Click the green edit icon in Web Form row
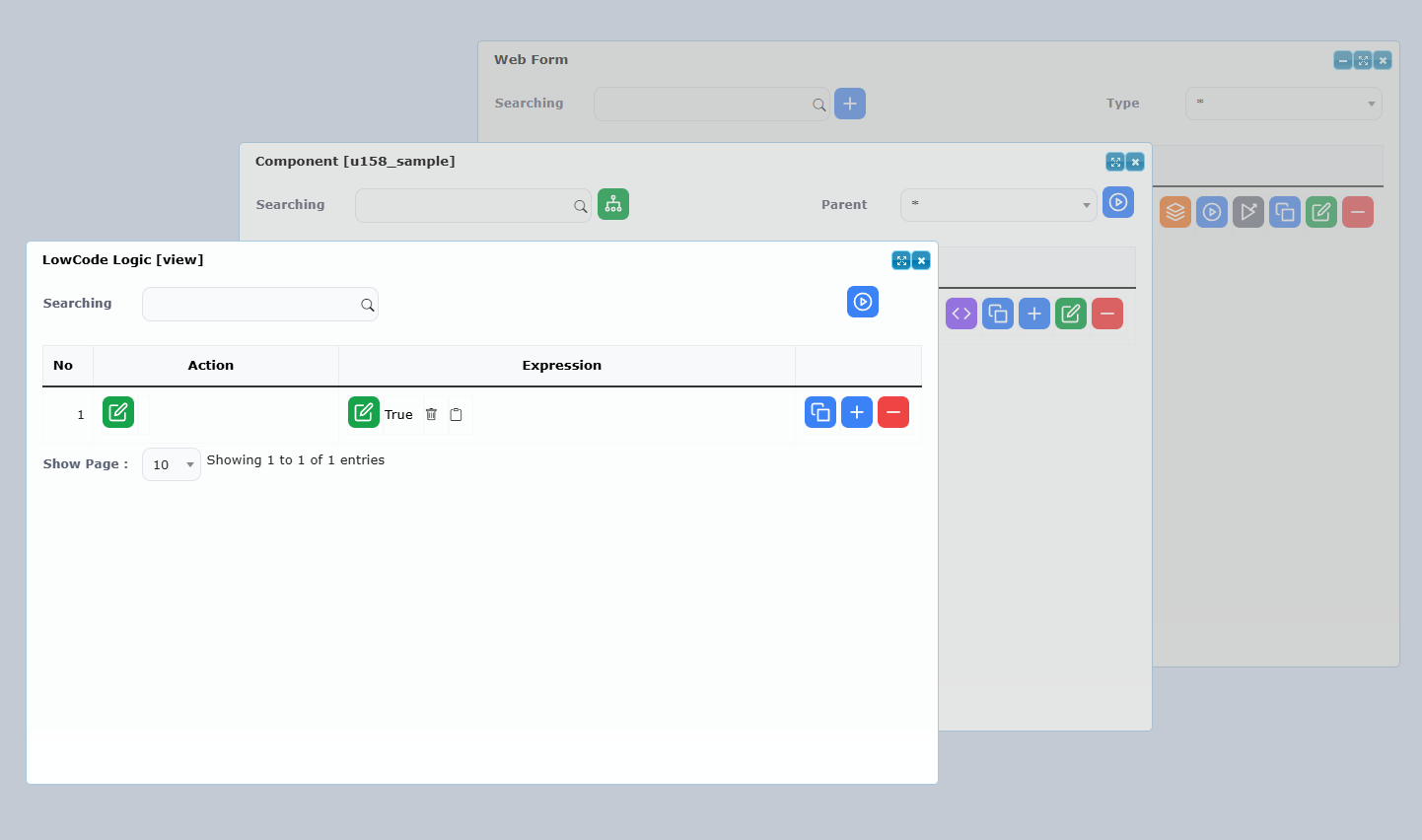 click(x=1321, y=212)
